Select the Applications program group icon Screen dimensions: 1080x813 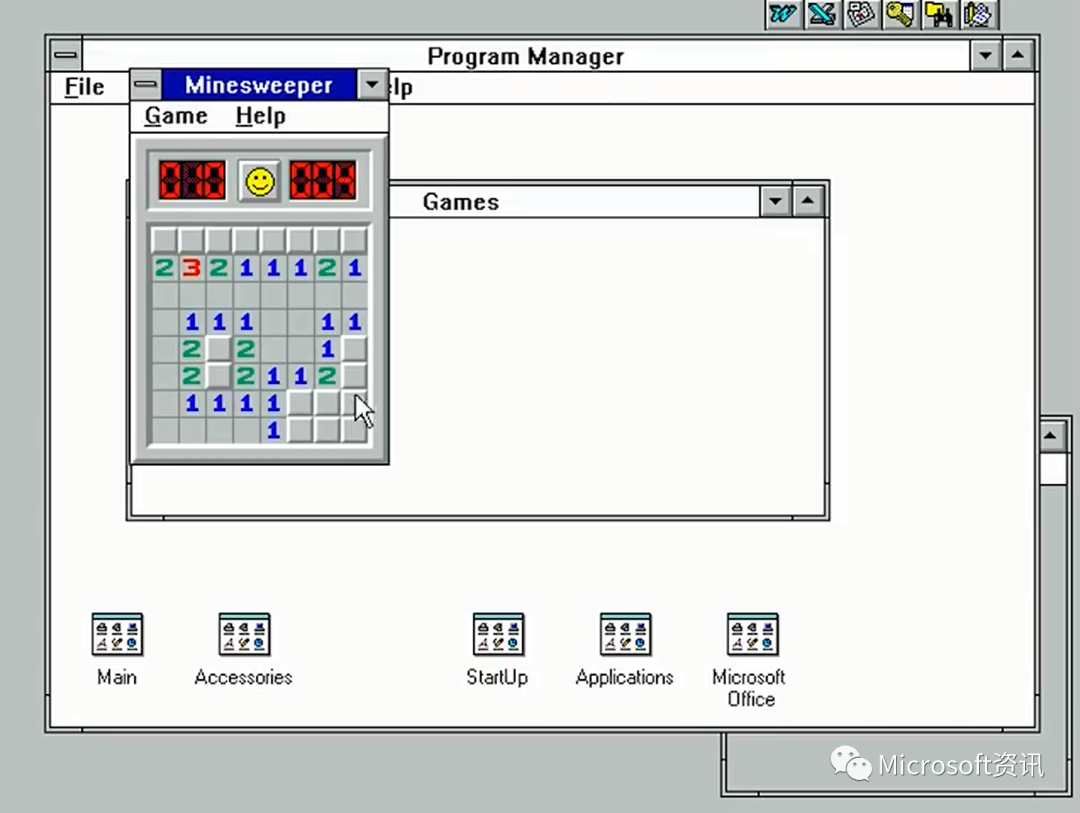click(x=625, y=649)
